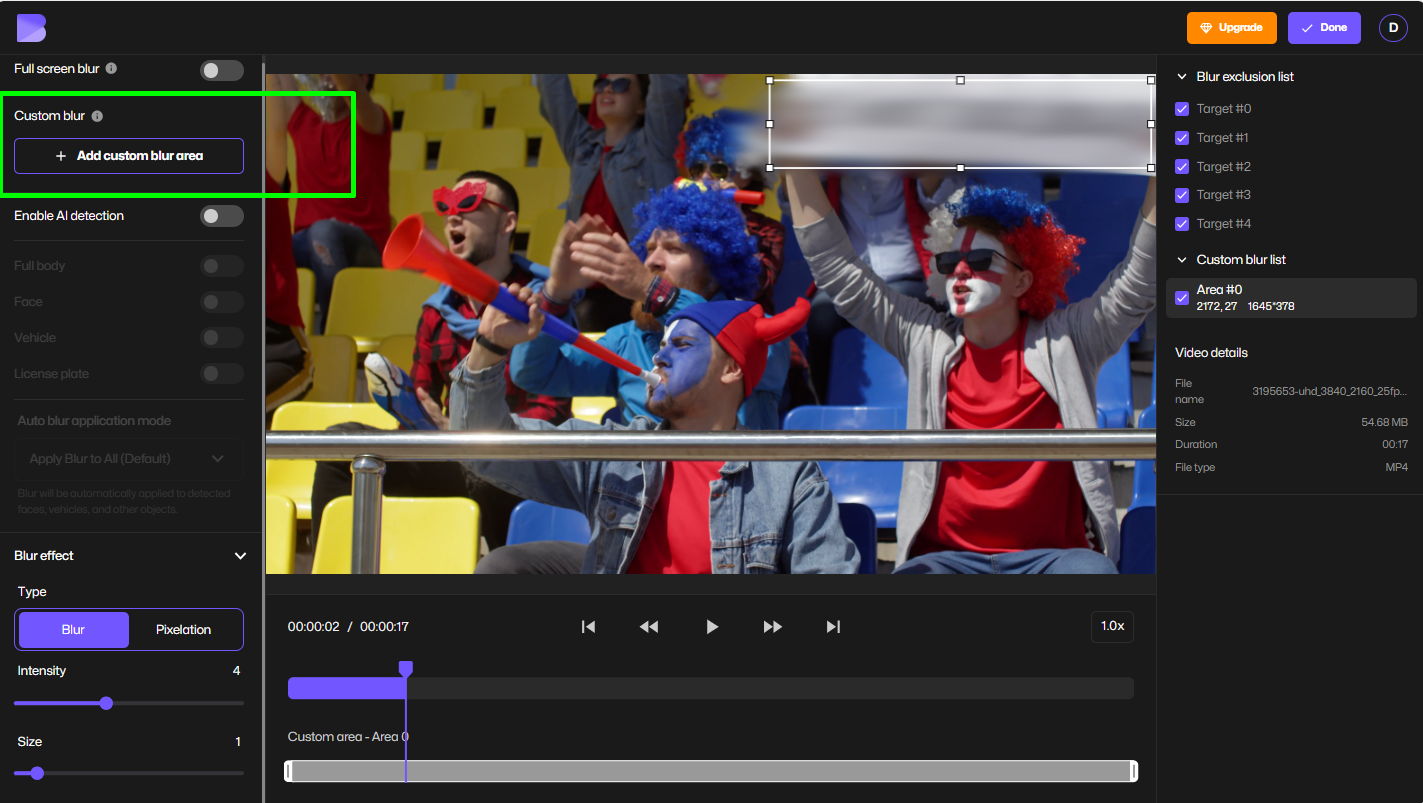This screenshot has width=1423, height=803.
Task: Fast forward the video
Action: 772,626
